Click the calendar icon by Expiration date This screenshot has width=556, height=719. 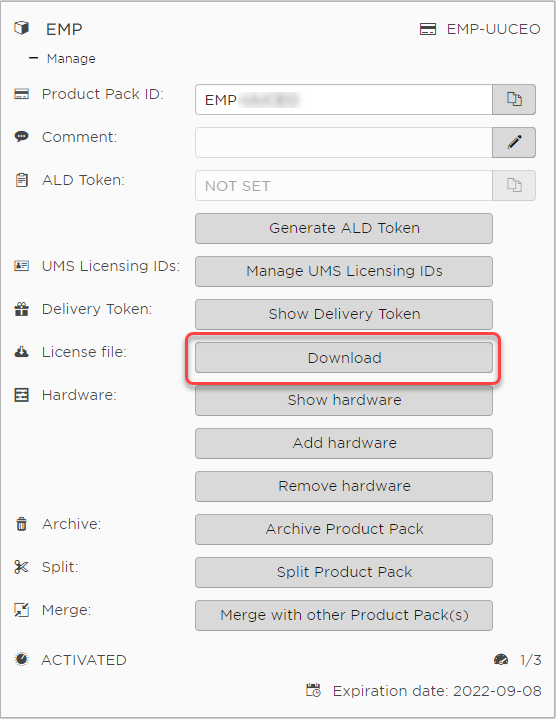coord(314,690)
